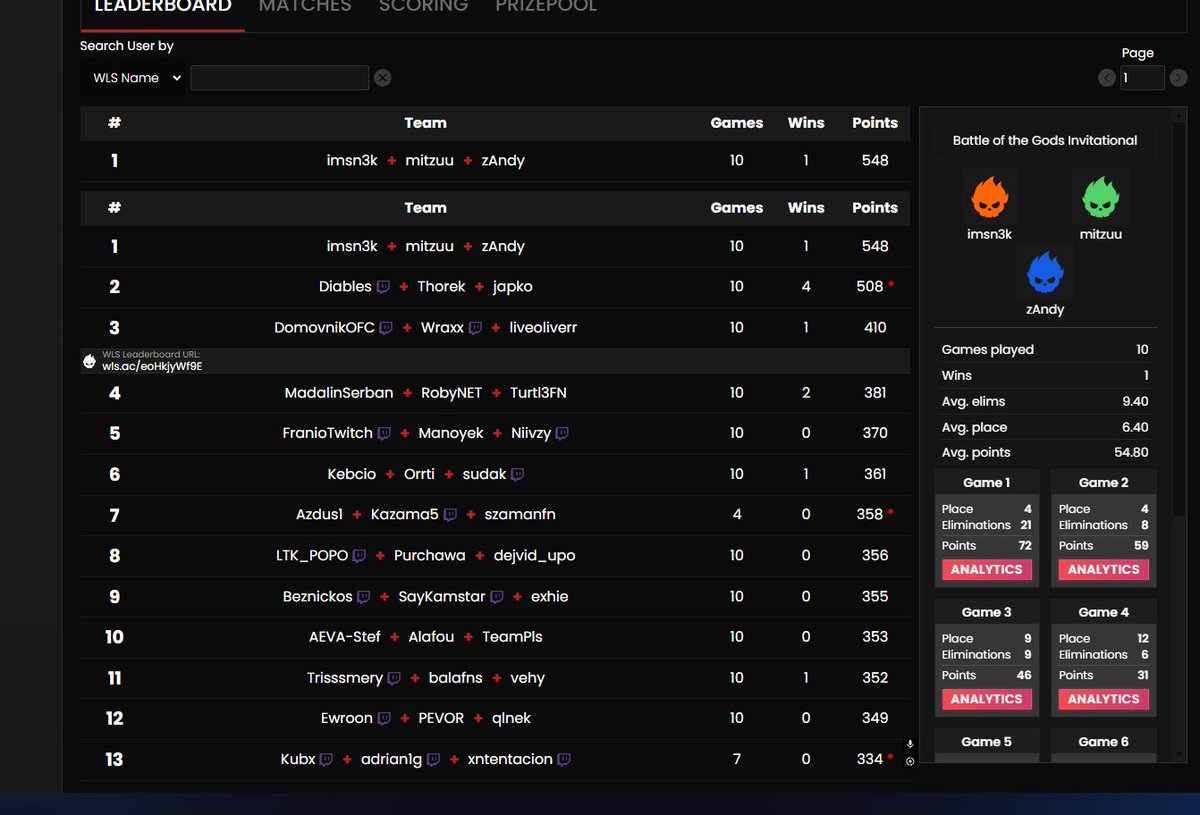Click the WLS skull logo icon
Image resolution: width=1200 pixels, height=815 pixels.
click(89, 361)
